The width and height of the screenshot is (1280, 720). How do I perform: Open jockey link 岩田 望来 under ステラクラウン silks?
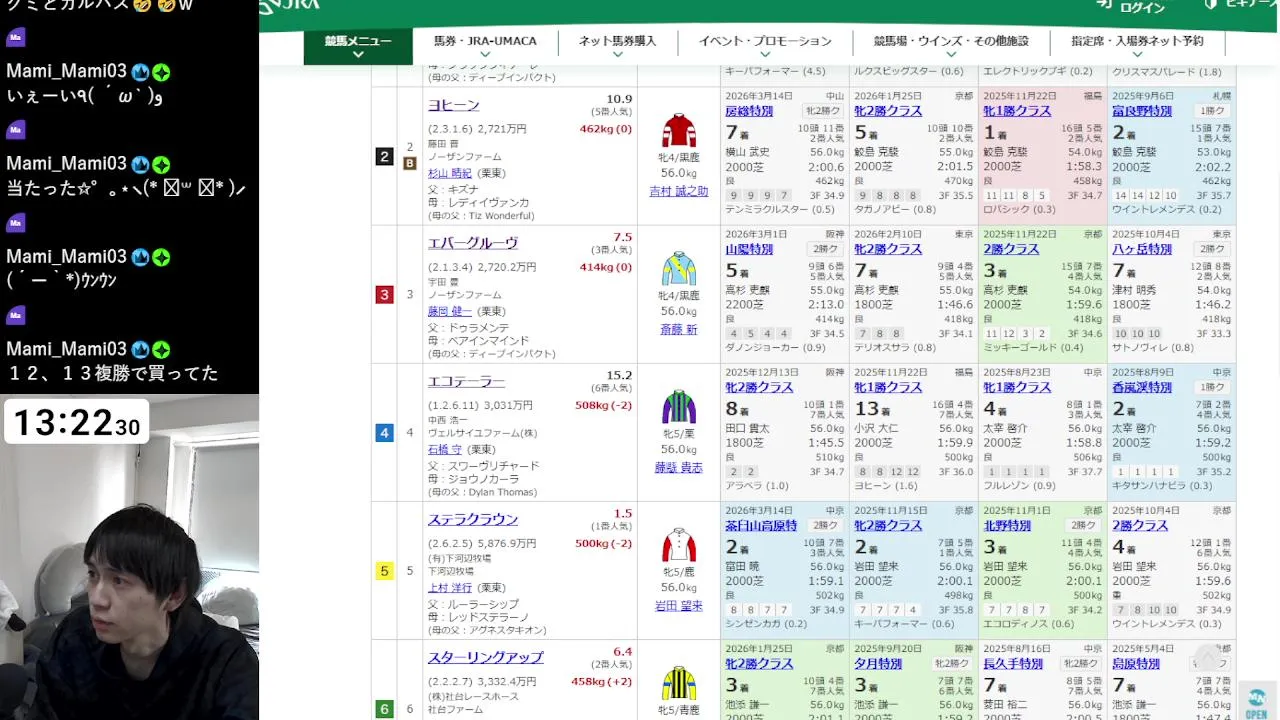point(679,605)
